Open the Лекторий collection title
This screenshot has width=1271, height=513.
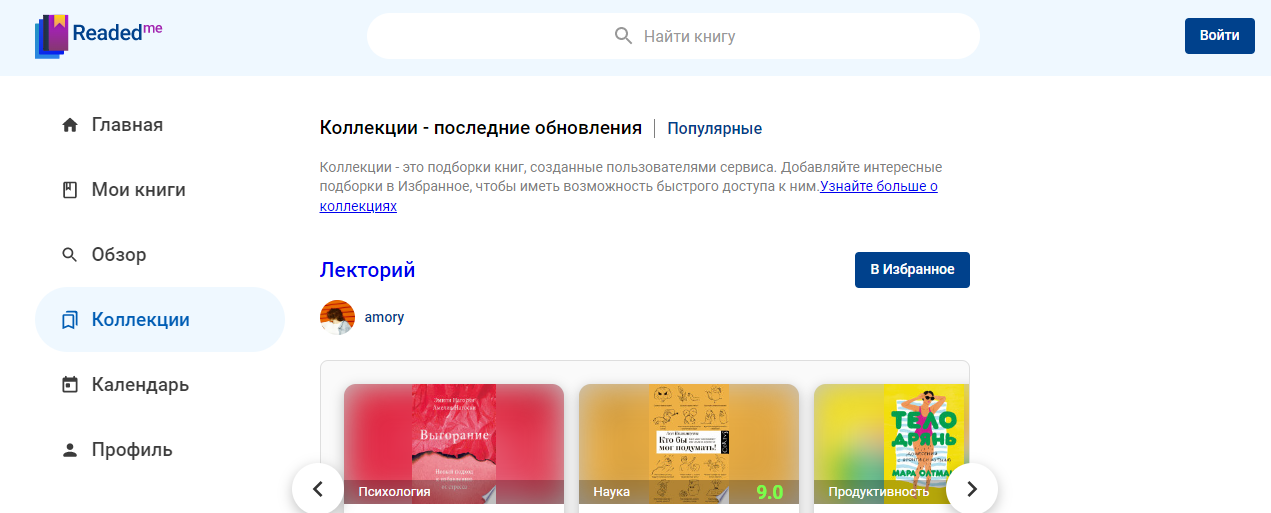(367, 270)
